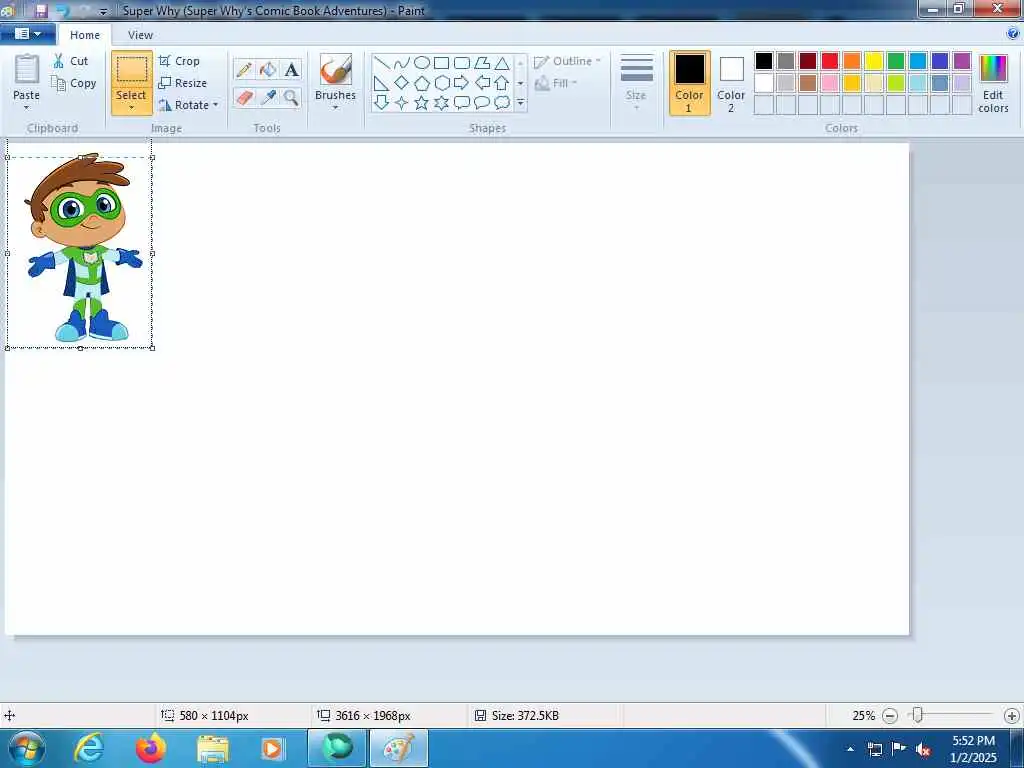
Task: Open Firefox from the taskbar
Action: point(151,748)
